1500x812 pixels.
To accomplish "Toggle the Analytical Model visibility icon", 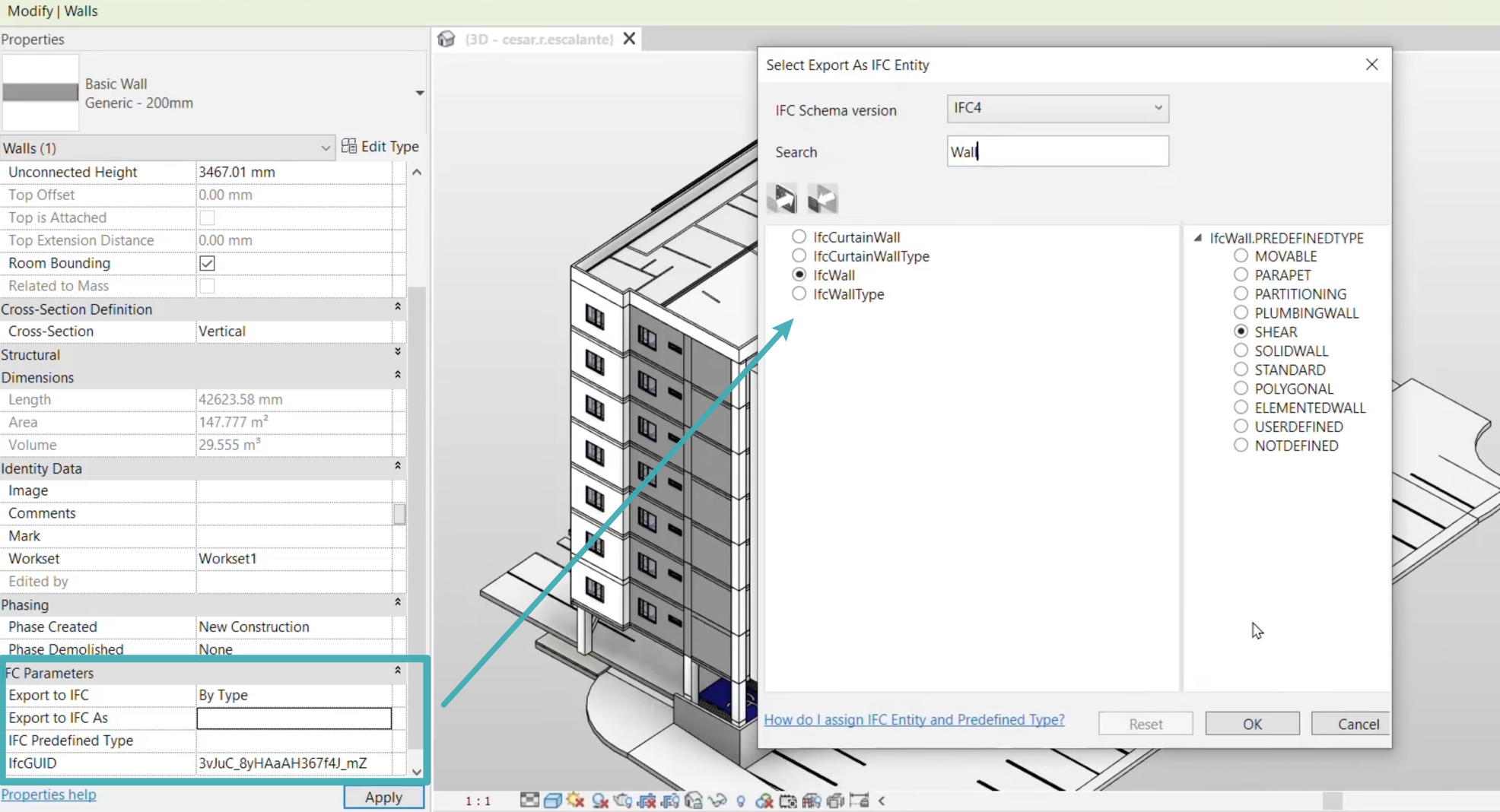I will tap(812, 801).
